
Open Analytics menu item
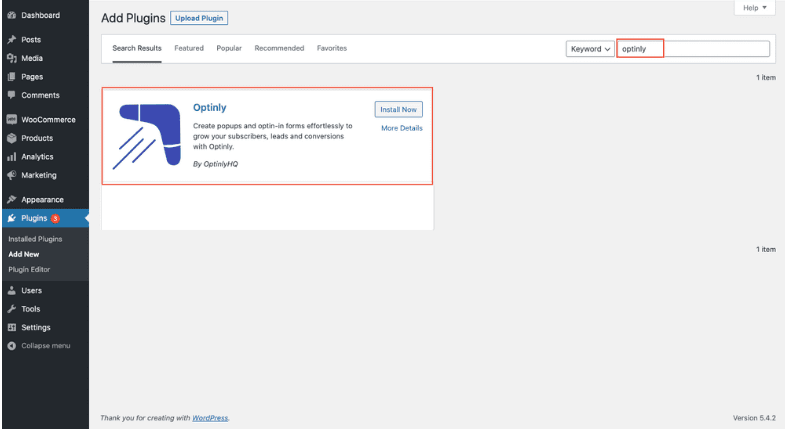45,157
